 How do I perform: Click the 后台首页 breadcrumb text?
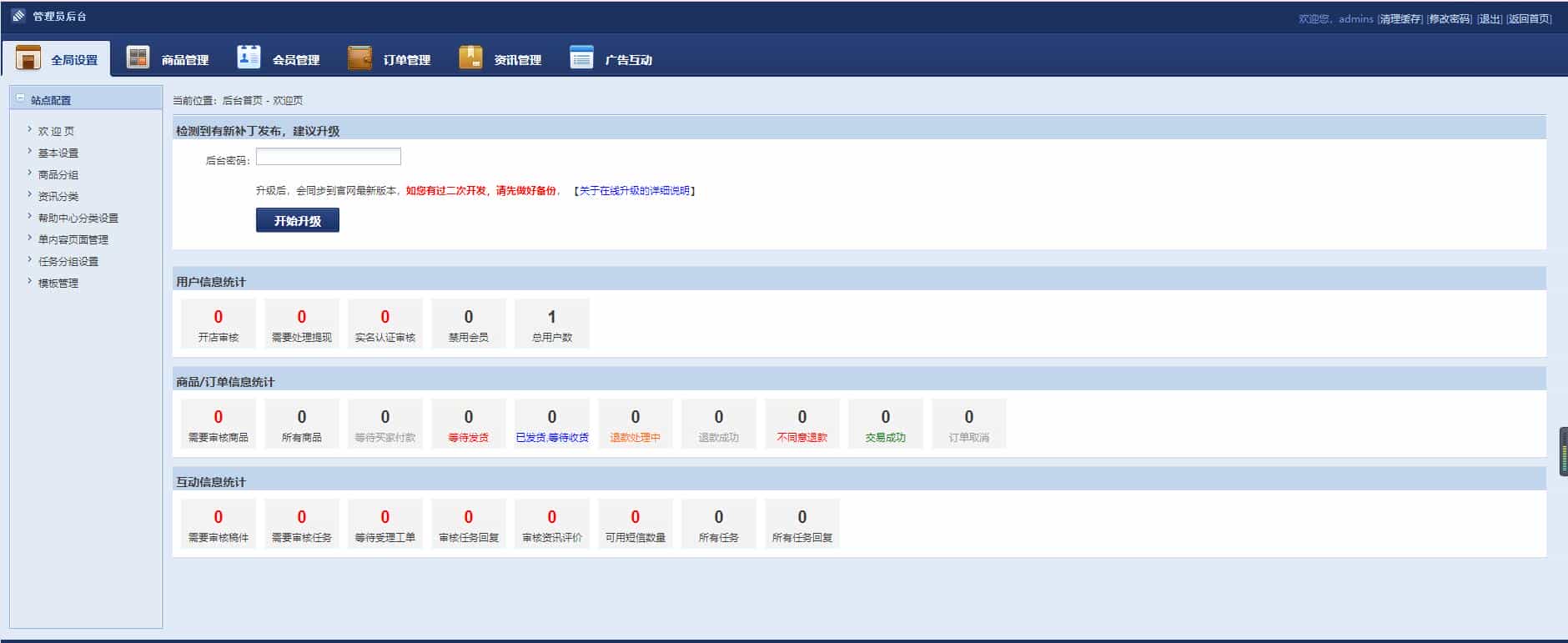click(242, 100)
